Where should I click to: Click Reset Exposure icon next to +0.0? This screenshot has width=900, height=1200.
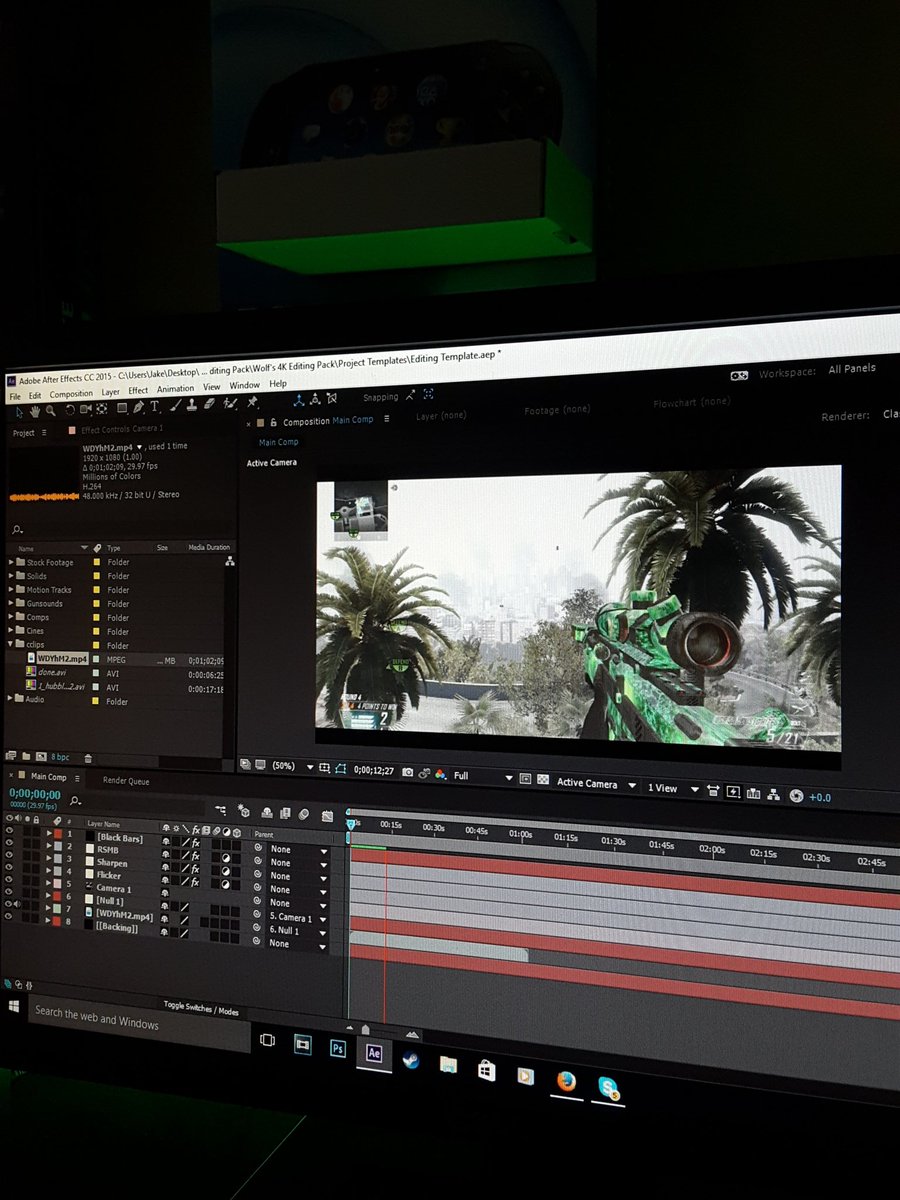[x=796, y=796]
